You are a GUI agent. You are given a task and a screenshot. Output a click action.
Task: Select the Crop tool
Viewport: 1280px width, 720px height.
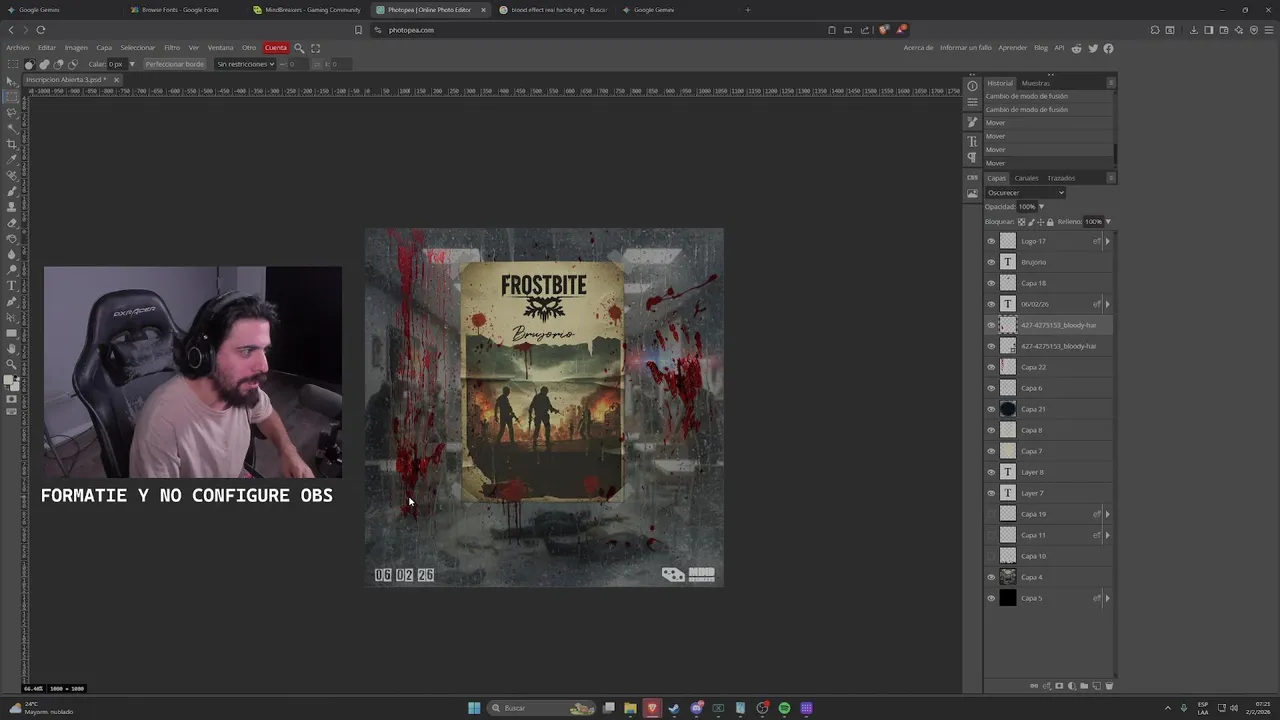[x=12, y=144]
